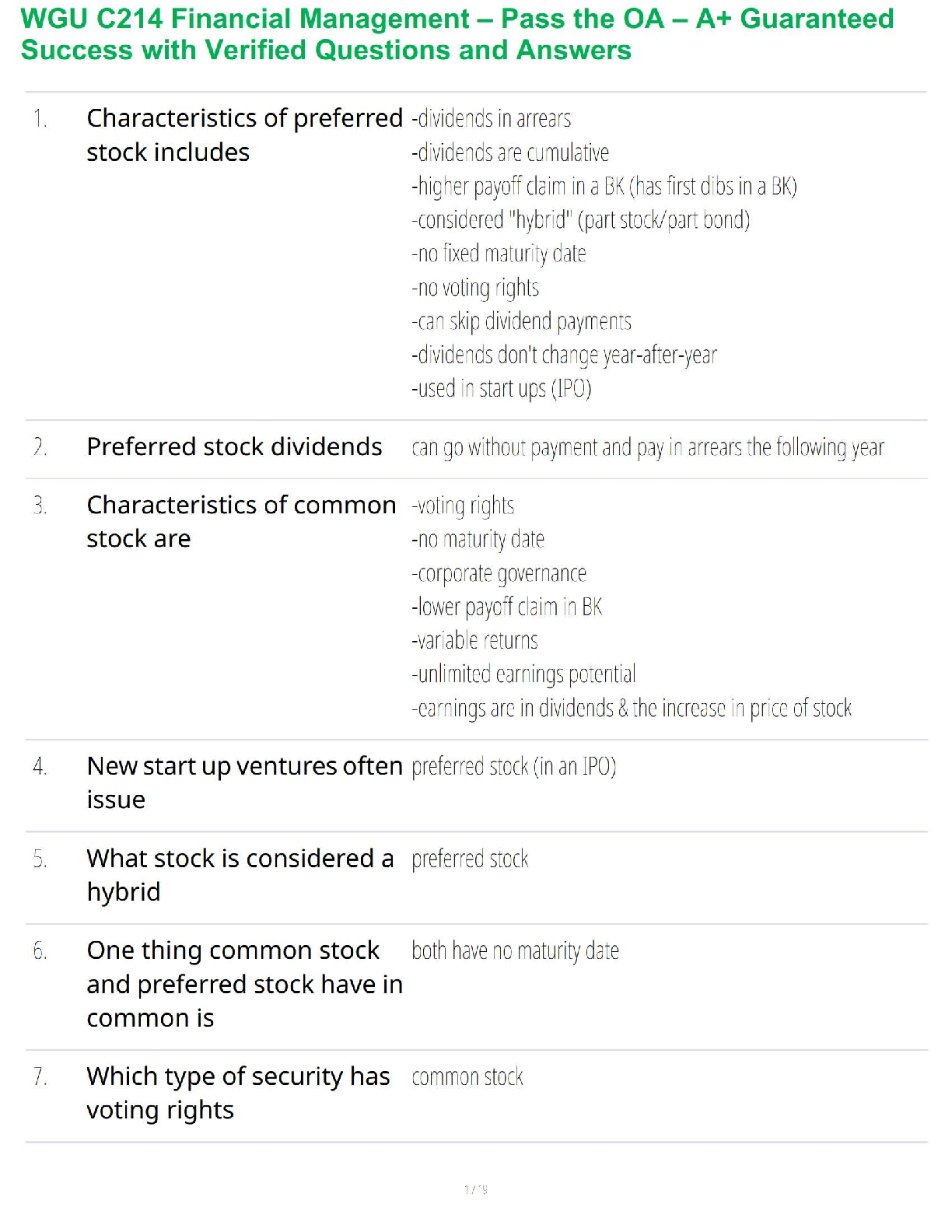Screen dimensions: 952x1232
Task: Click the 'Preferred stock dividends' question
Action: (234, 447)
